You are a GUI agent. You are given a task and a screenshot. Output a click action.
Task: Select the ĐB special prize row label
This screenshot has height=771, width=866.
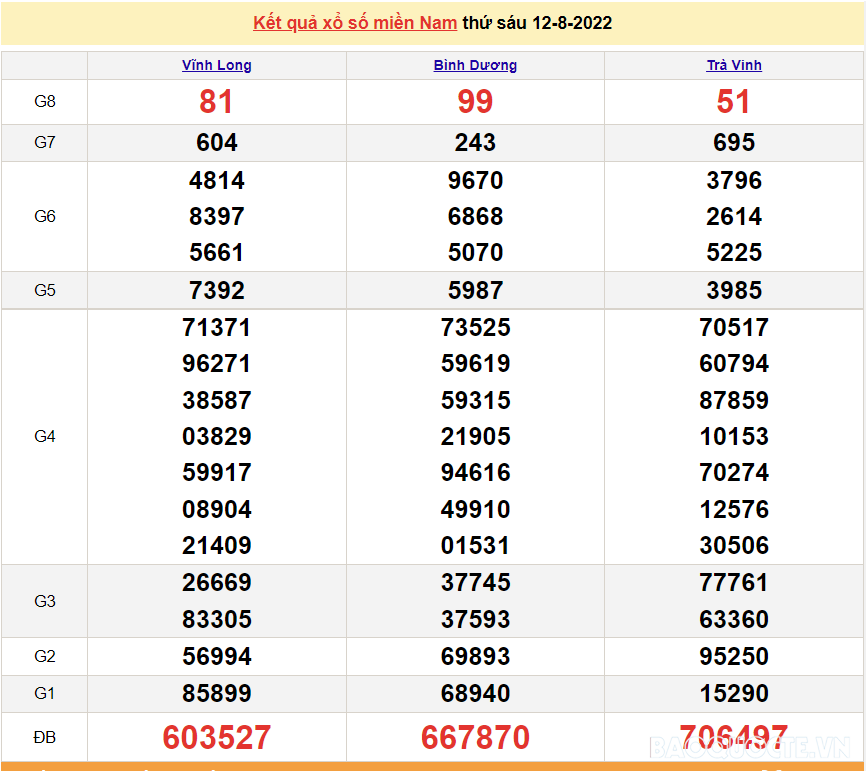[45, 738]
